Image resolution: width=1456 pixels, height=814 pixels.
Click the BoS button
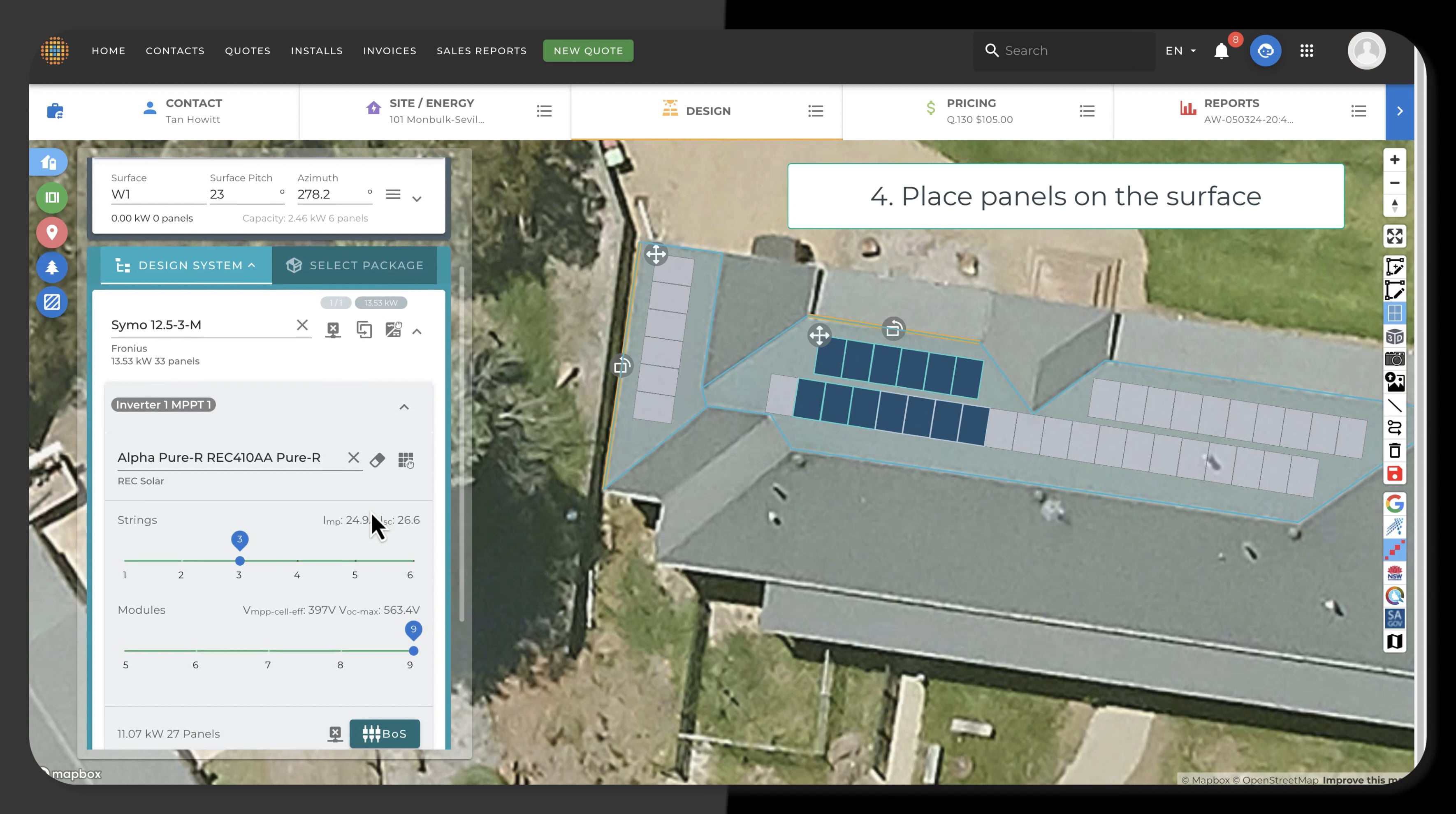point(384,733)
